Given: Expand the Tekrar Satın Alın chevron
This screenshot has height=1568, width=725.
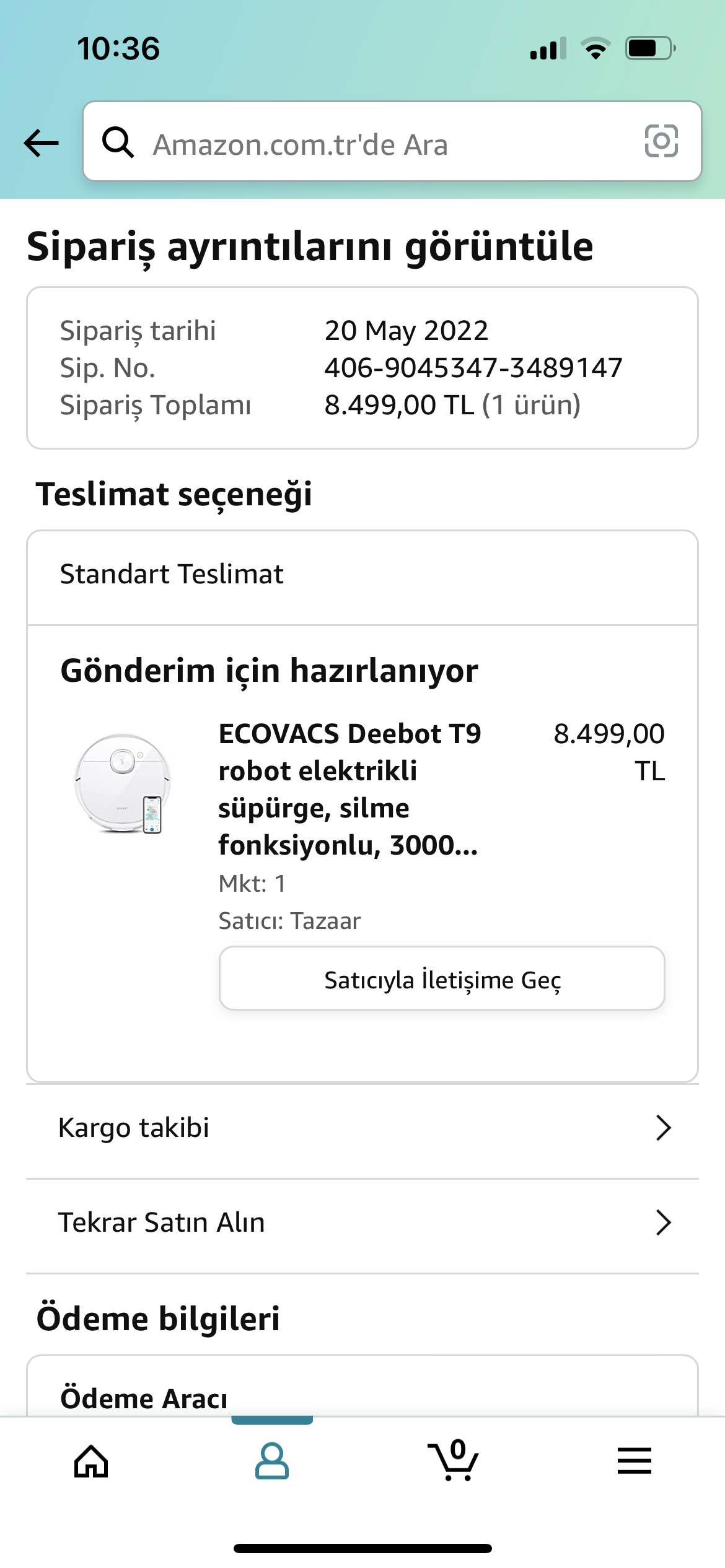Looking at the screenshot, I should [664, 1222].
